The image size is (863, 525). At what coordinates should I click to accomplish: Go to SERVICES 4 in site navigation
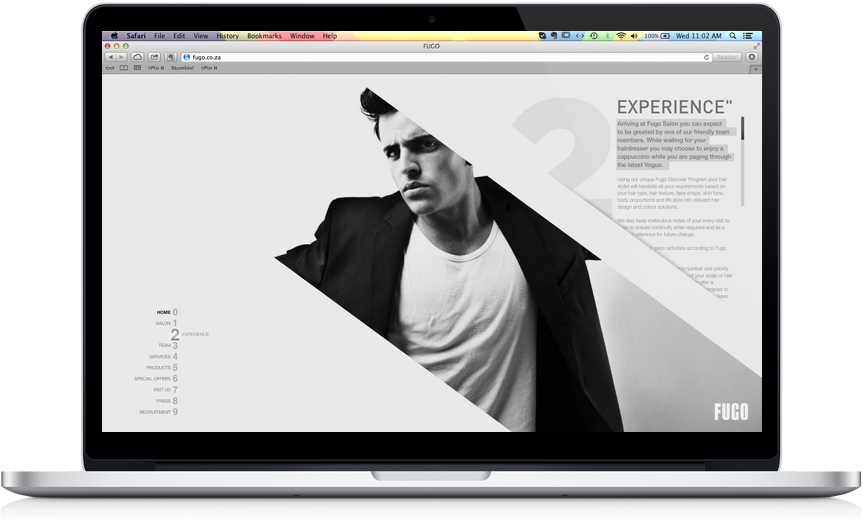[x=163, y=357]
